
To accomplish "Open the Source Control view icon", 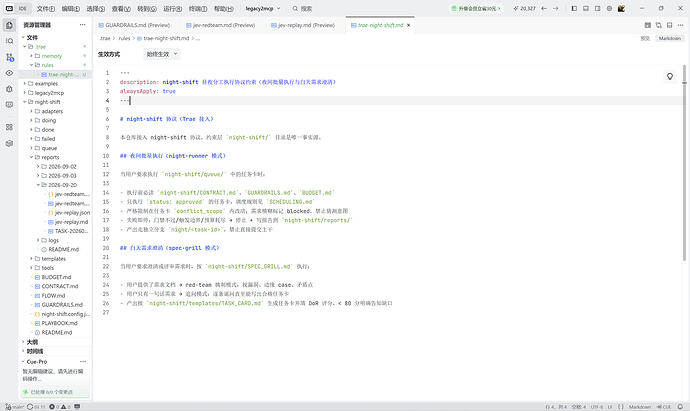I will coord(9,57).
